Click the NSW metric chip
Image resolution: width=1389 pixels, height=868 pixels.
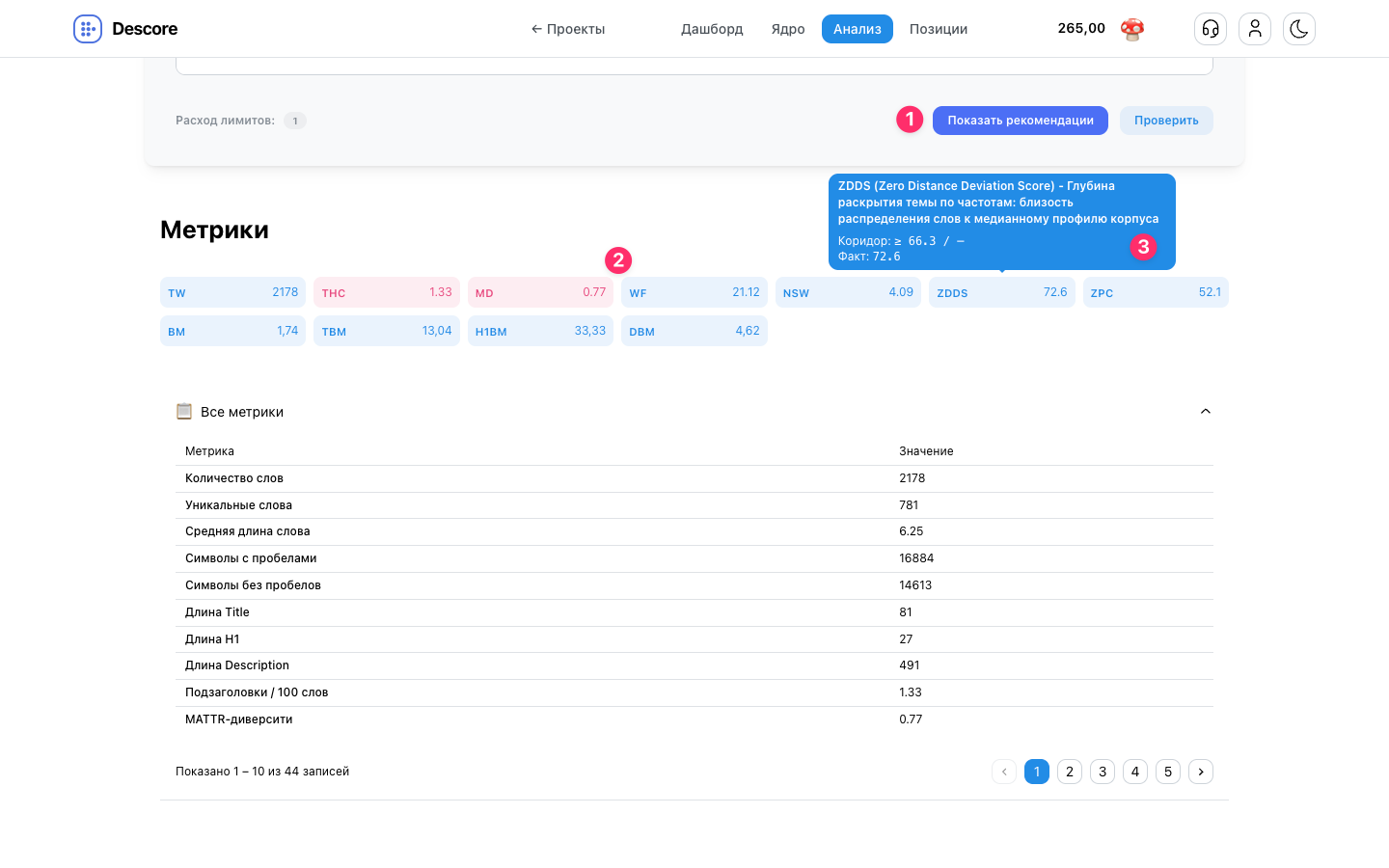point(848,292)
